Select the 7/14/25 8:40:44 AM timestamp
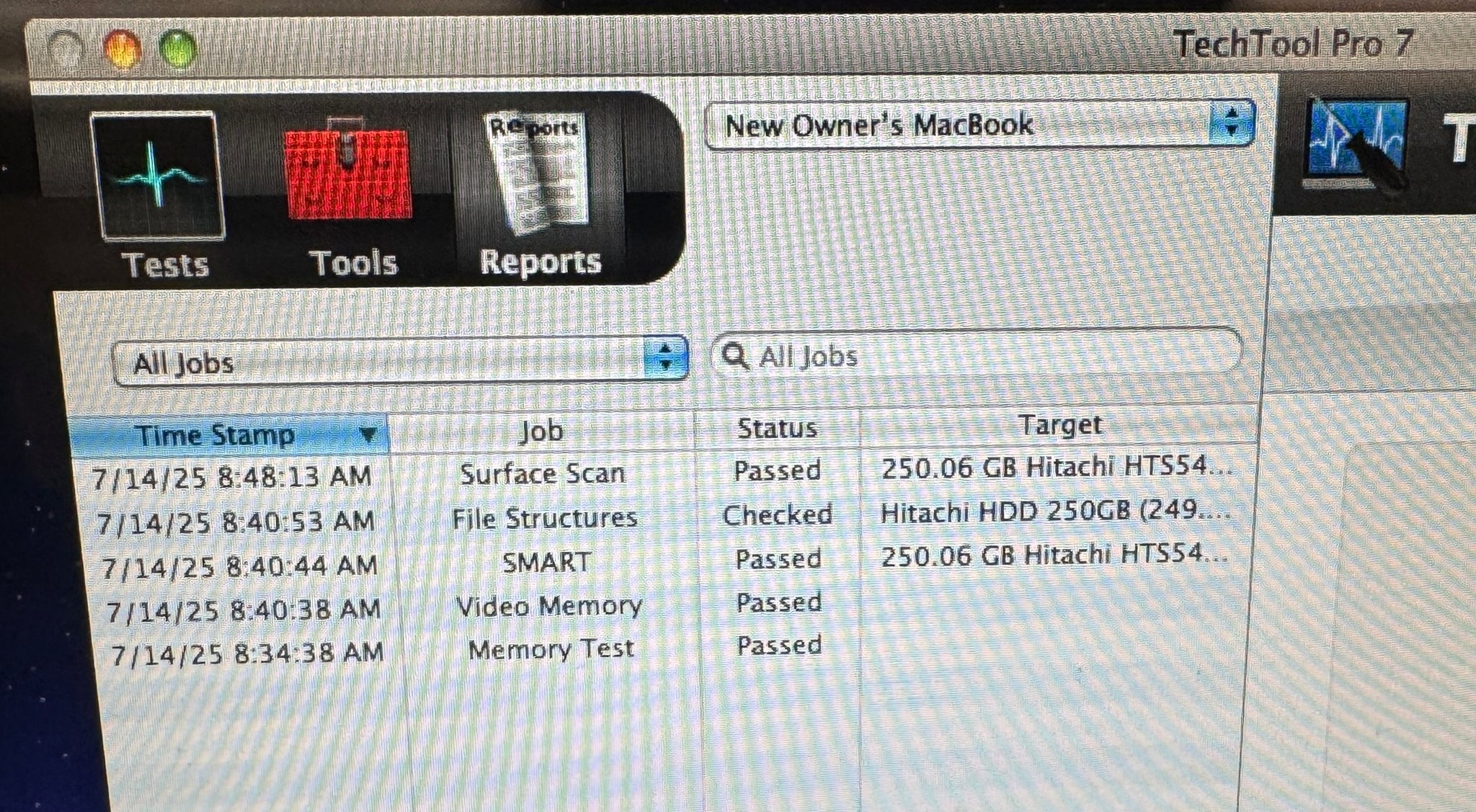 239,566
